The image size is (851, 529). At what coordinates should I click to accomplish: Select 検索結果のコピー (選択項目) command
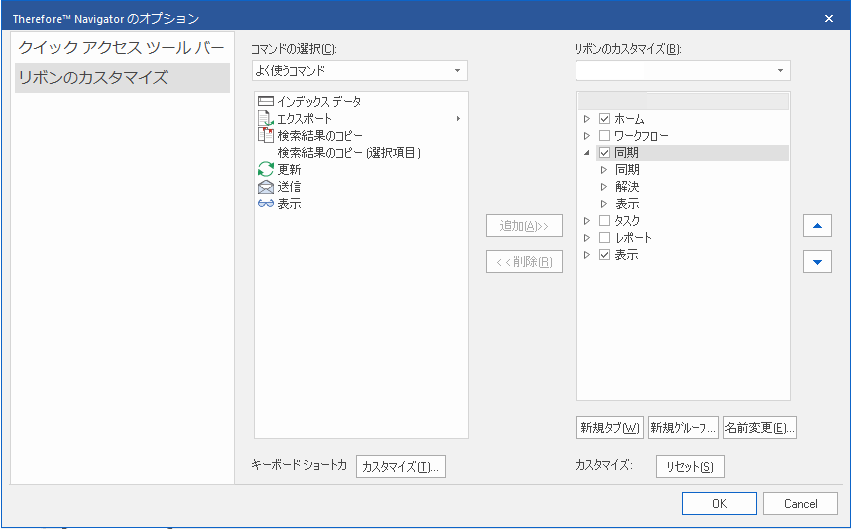[350, 152]
